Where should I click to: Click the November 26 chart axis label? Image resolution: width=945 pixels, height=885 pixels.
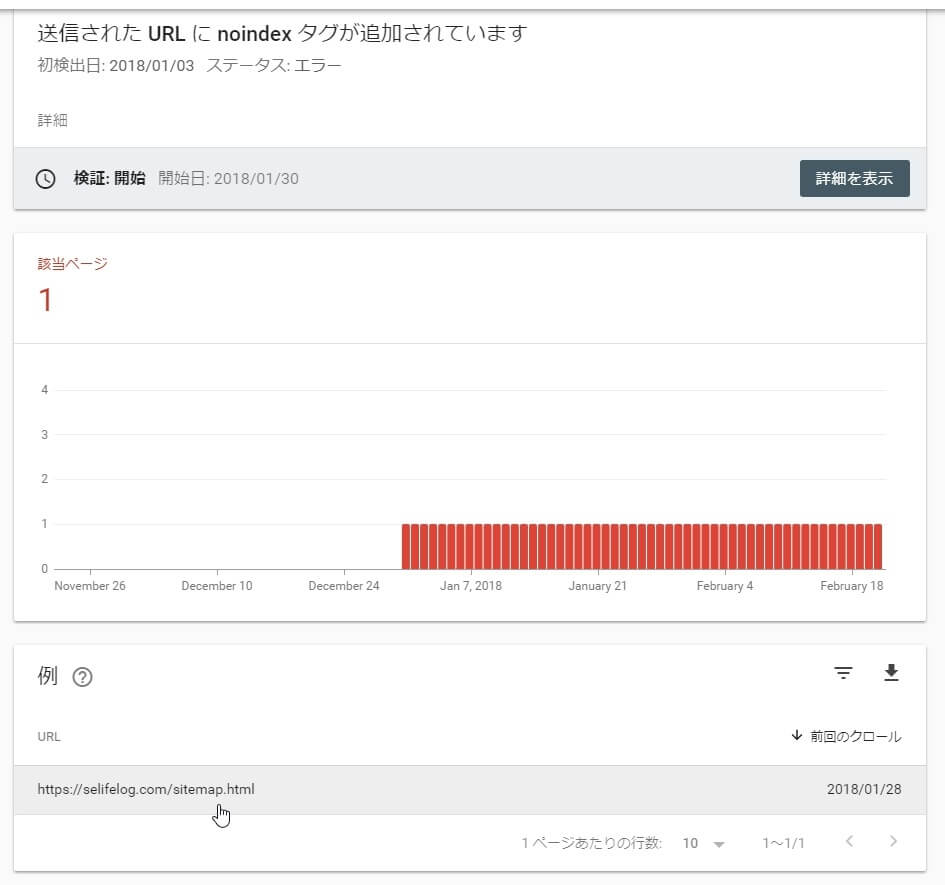[90, 586]
